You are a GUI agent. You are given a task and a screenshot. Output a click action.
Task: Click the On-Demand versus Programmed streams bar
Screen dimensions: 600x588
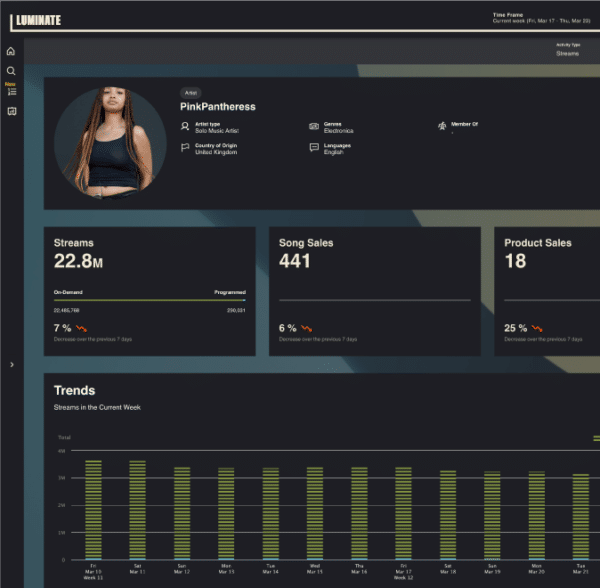149,300
